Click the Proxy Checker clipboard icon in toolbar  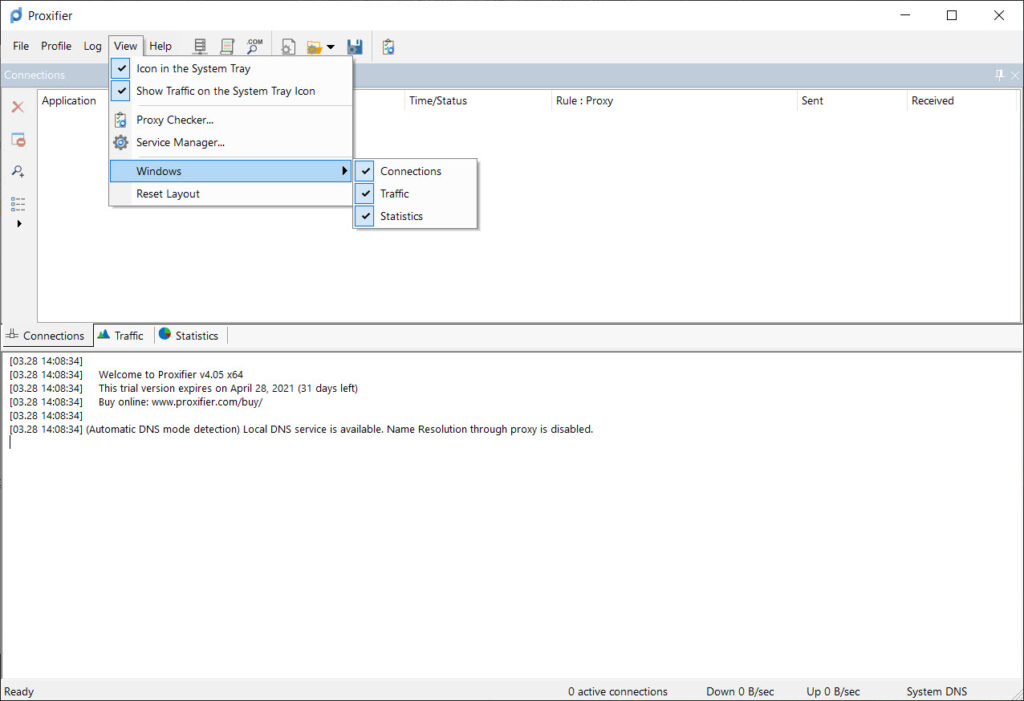pos(388,46)
